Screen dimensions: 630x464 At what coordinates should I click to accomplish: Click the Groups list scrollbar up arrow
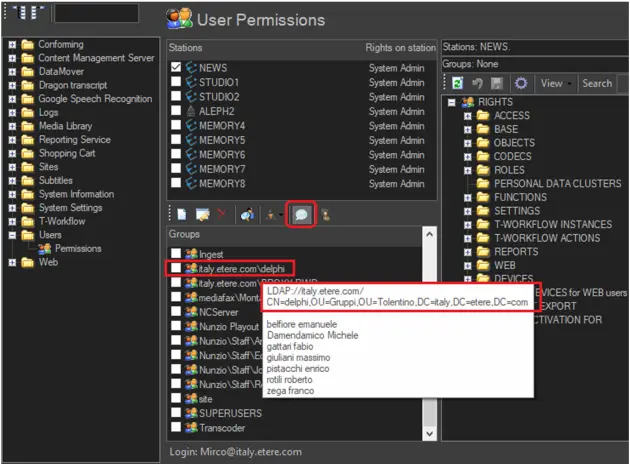pyautogui.click(x=430, y=235)
